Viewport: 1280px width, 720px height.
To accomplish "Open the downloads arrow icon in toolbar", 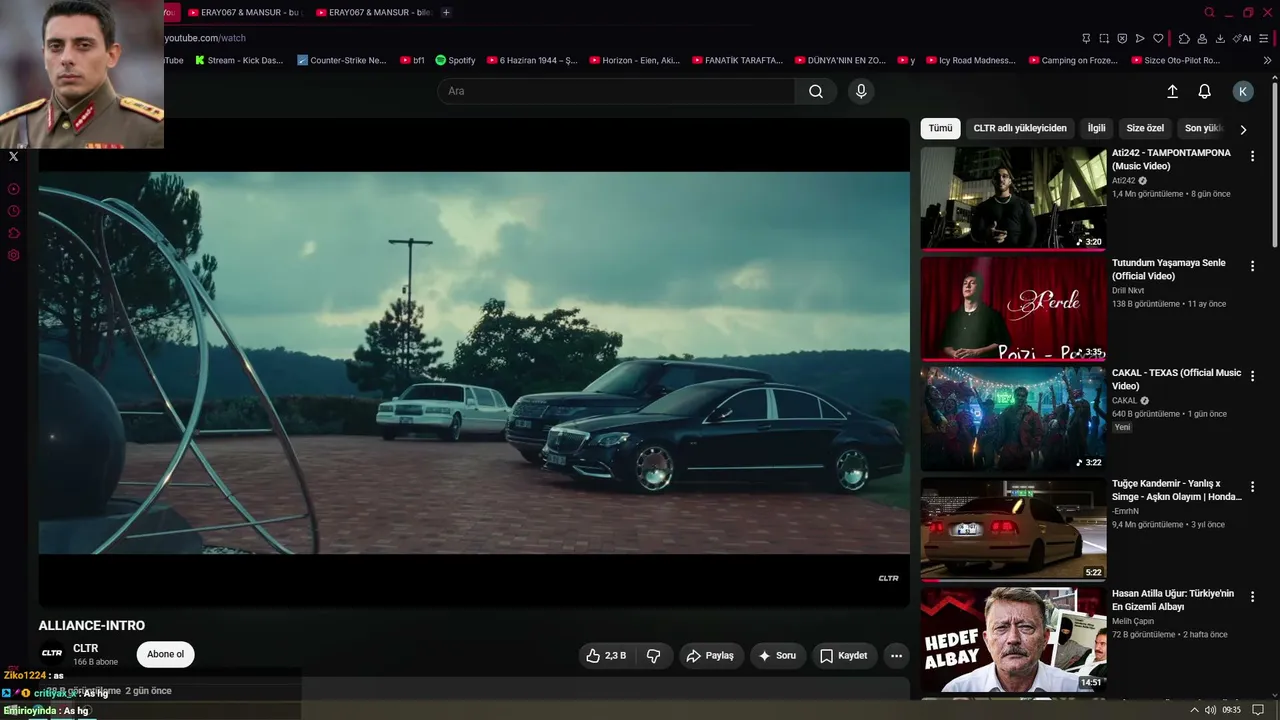I will point(1220,38).
